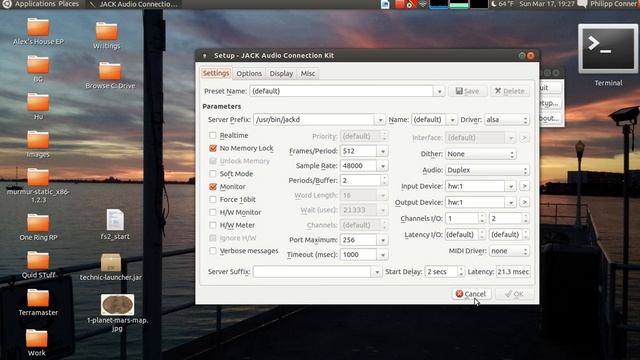Click the Delete preset button
640x360 pixels.
point(510,91)
